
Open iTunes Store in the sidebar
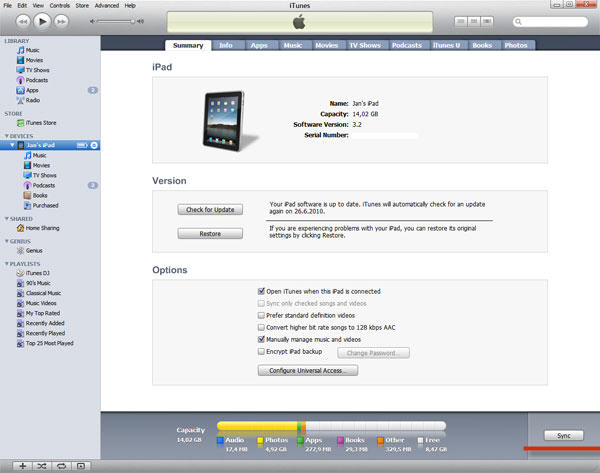40,122
